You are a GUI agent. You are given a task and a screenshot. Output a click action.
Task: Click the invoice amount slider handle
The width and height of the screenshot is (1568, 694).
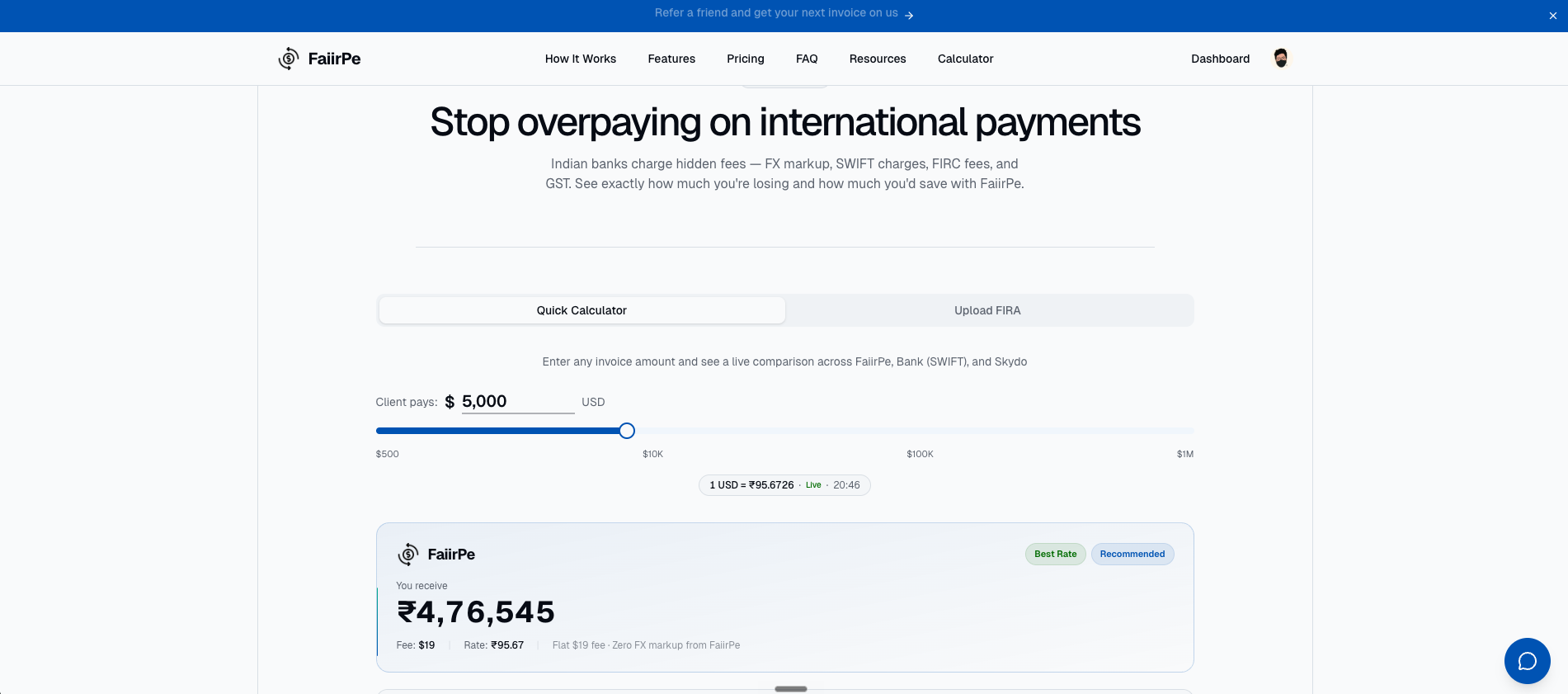(627, 431)
